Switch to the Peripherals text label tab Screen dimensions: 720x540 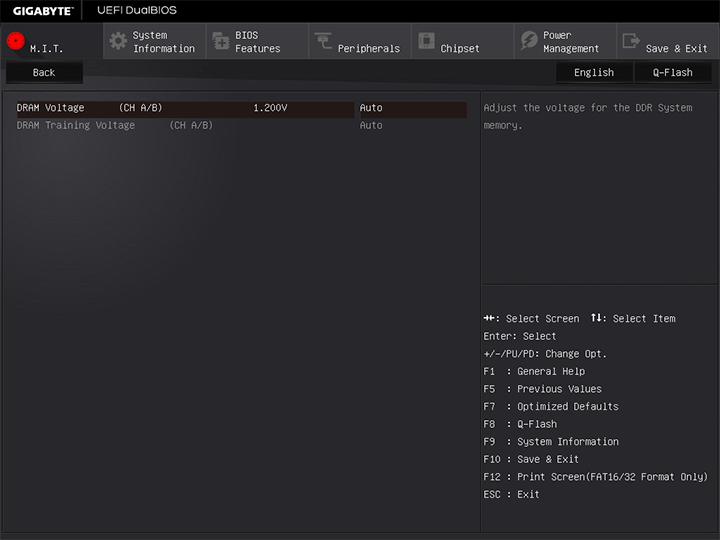[368, 48]
